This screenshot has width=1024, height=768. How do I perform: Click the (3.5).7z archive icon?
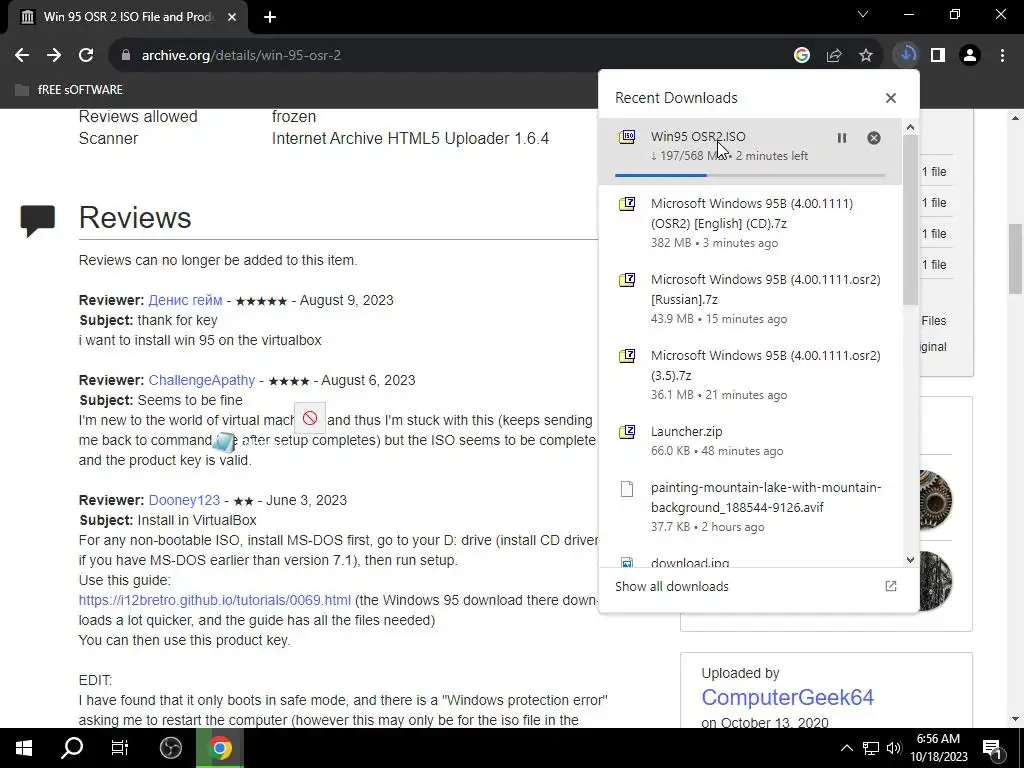[627, 356]
